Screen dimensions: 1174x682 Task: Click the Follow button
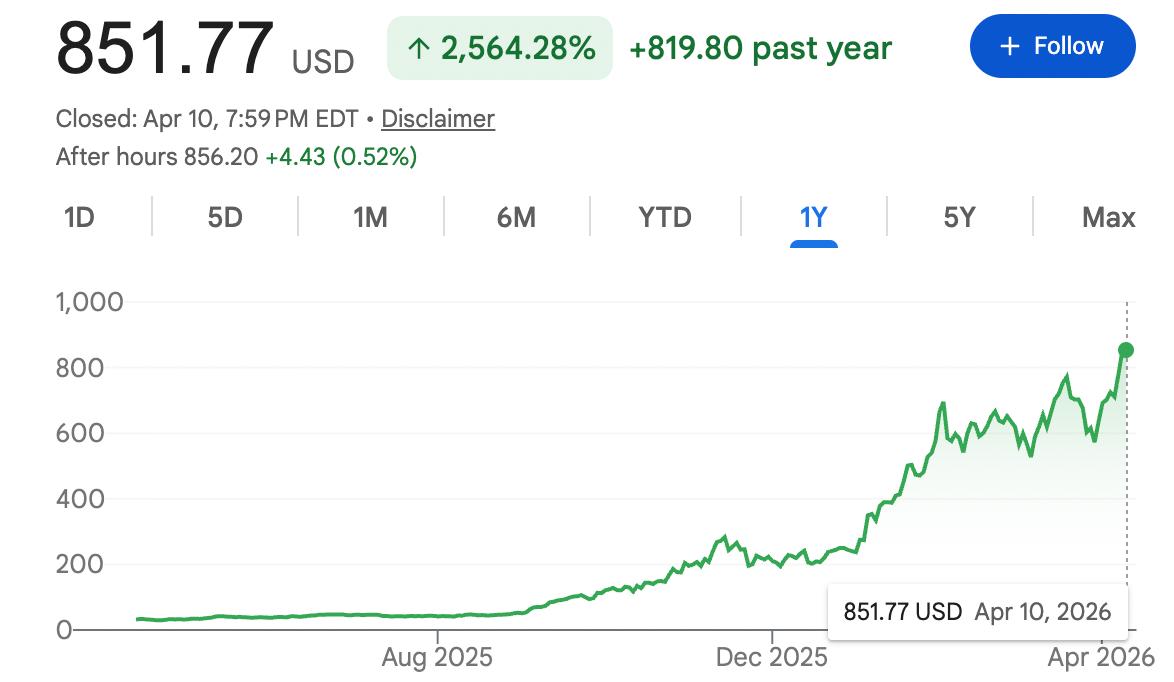[1052, 46]
